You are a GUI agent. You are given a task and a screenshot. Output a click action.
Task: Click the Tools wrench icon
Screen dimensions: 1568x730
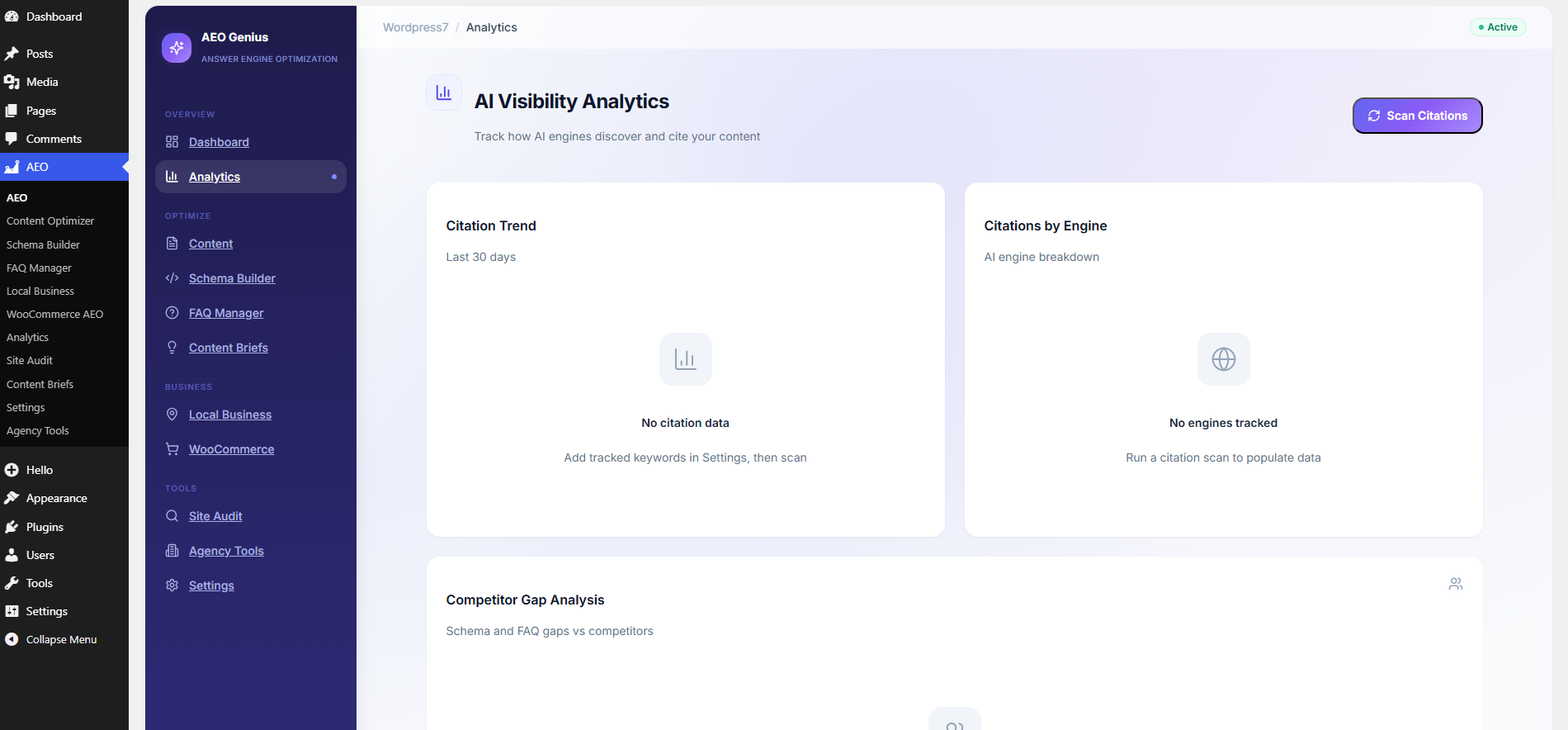coord(12,583)
